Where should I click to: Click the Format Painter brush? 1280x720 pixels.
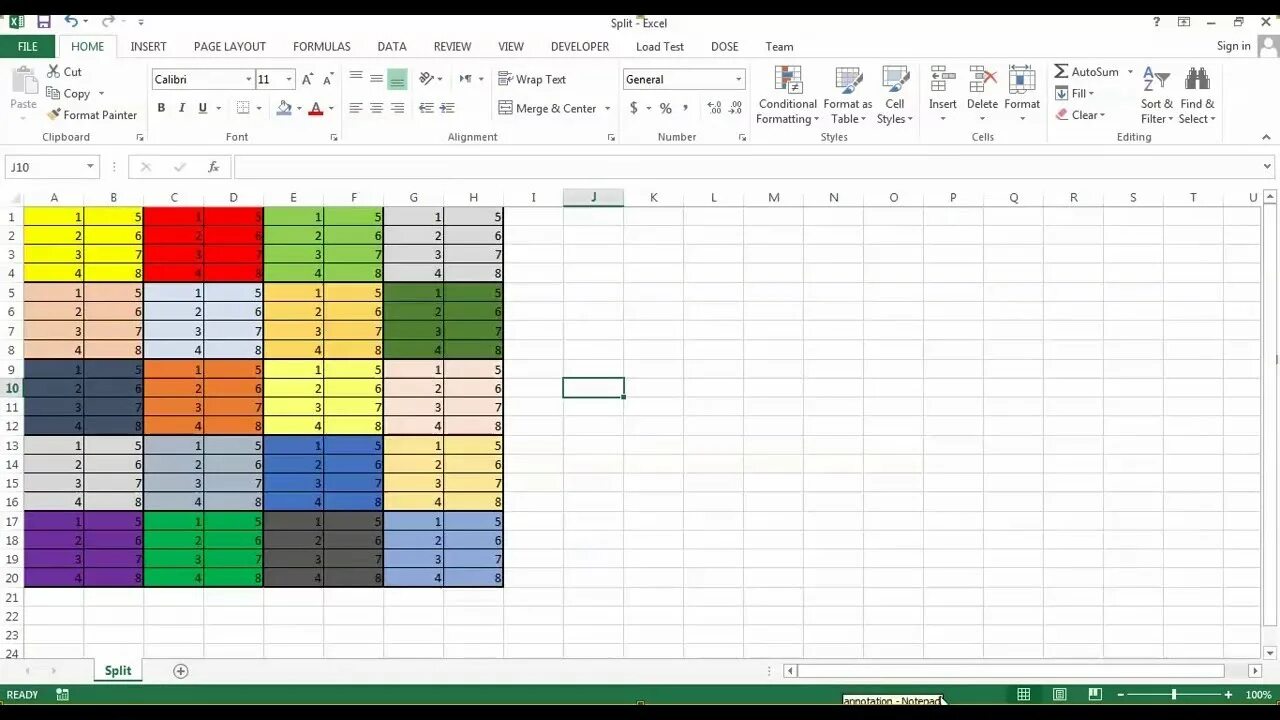[54, 115]
